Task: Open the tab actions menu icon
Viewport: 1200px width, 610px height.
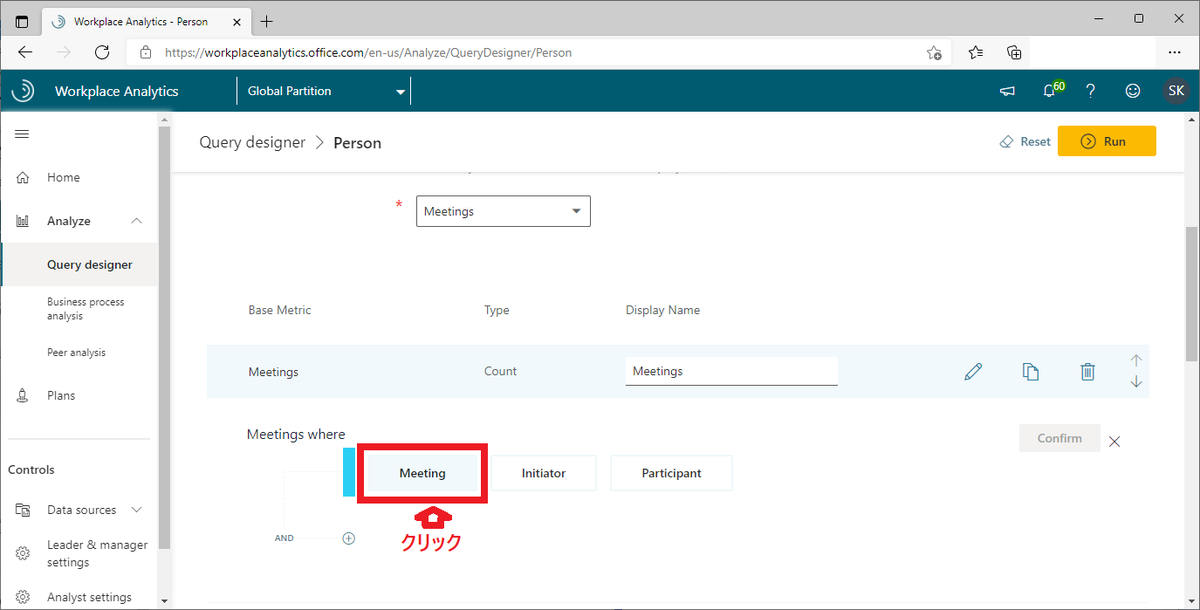Action: click(22, 21)
